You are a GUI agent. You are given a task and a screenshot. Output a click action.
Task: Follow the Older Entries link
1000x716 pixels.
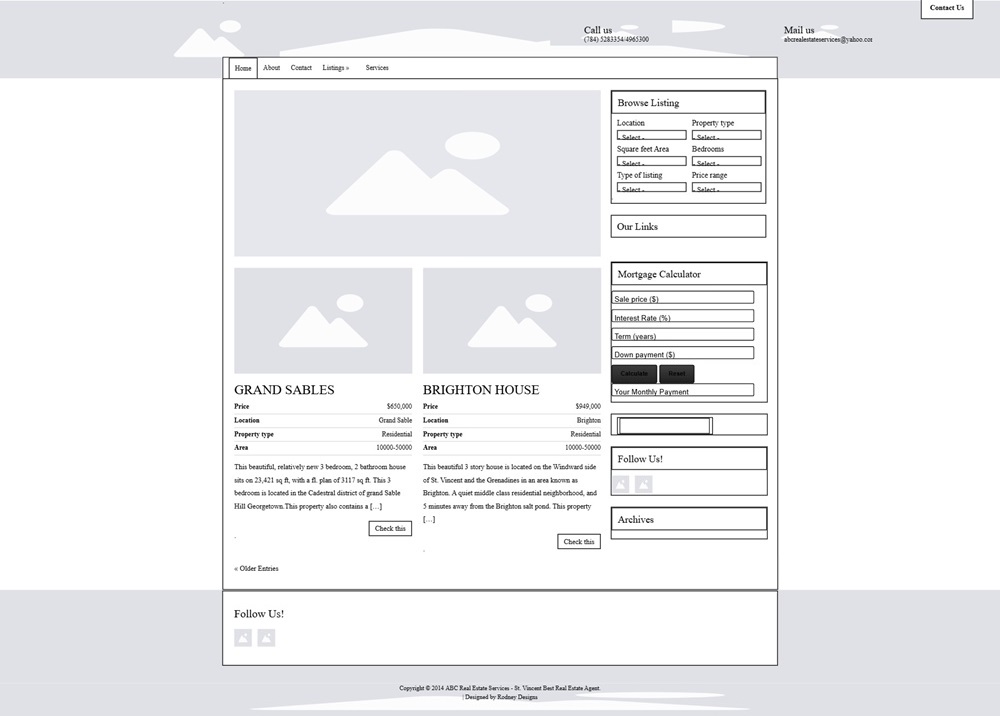256,569
